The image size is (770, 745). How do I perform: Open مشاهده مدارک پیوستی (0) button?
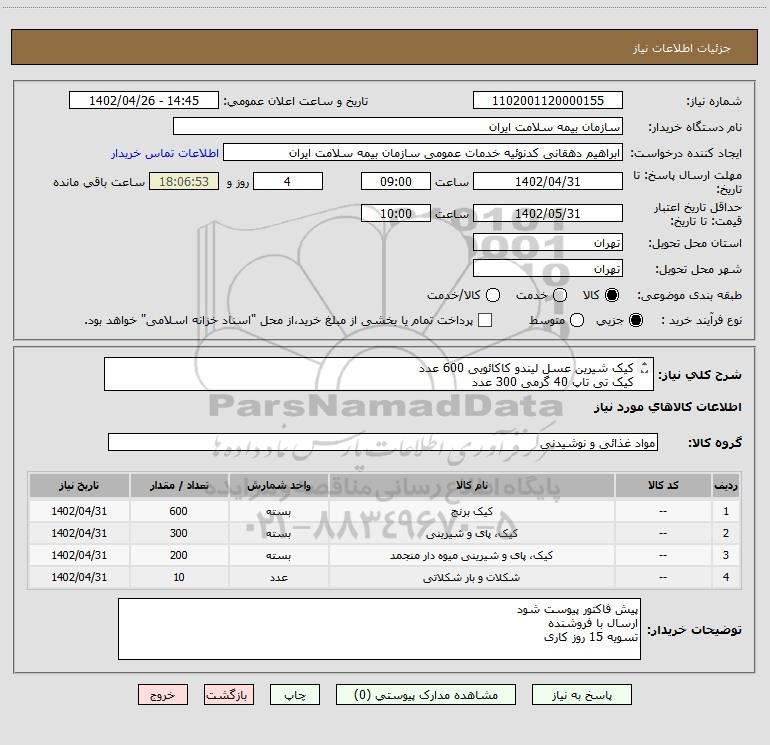click(x=426, y=695)
